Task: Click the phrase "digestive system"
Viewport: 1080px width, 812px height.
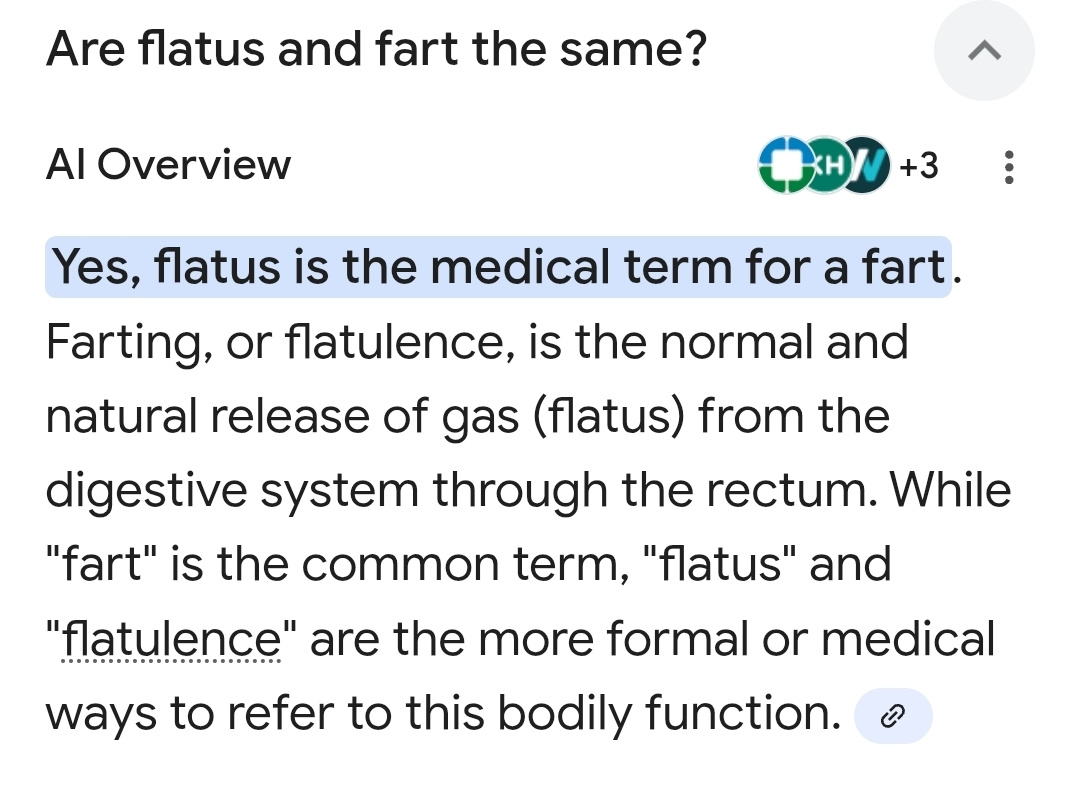Action: 233,491
